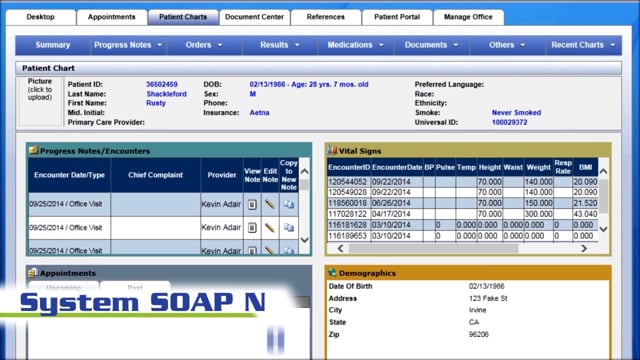Image resolution: width=640 pixels, height=360 pixels.
Task: Edit note pencil for second 09/25/2014 visit
Action: (x=270, y=227)
